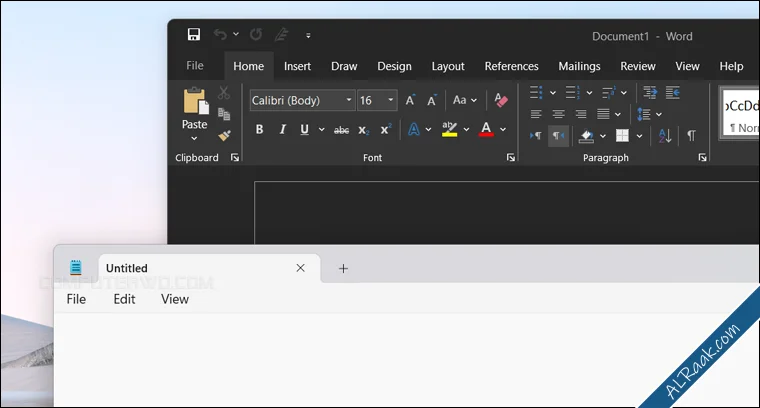Switch to the Review ribbon tab
Image resolution: width=760 pixels, height=408 pixels.
point(638,66)
